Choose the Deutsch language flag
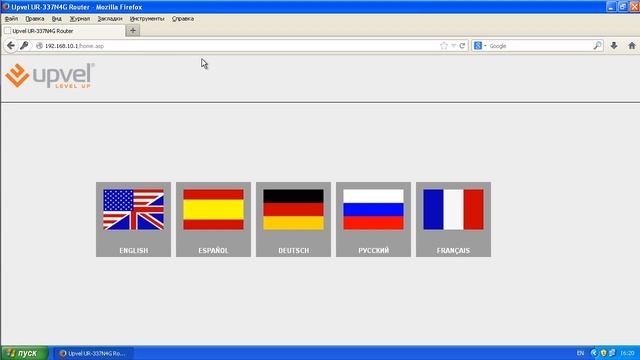The image size is (640, 360). 293,219
